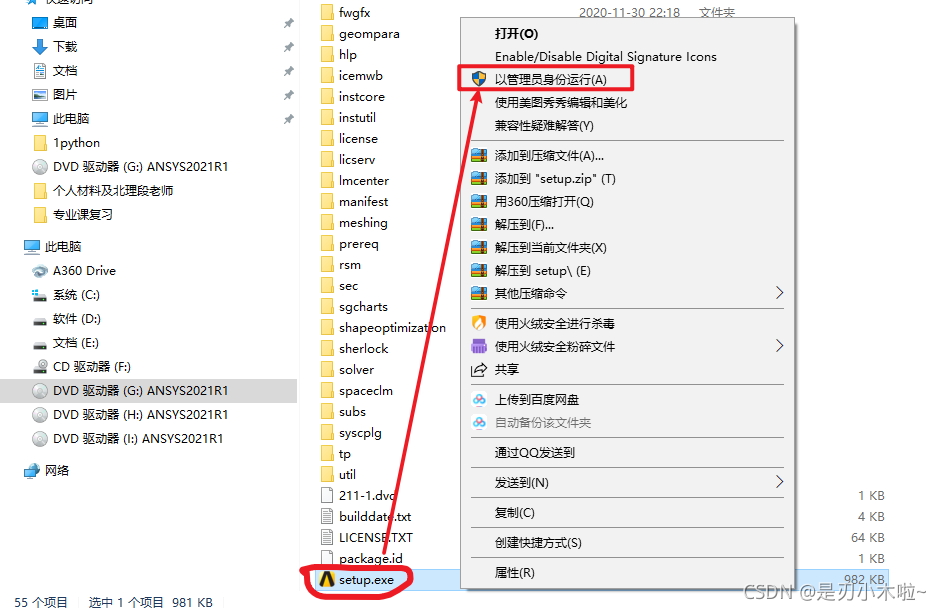Open DVD 驱动器 (H:) ANSYS2021R1 in the tree
The width and height of the screenshot is (941, 610).
138,415
